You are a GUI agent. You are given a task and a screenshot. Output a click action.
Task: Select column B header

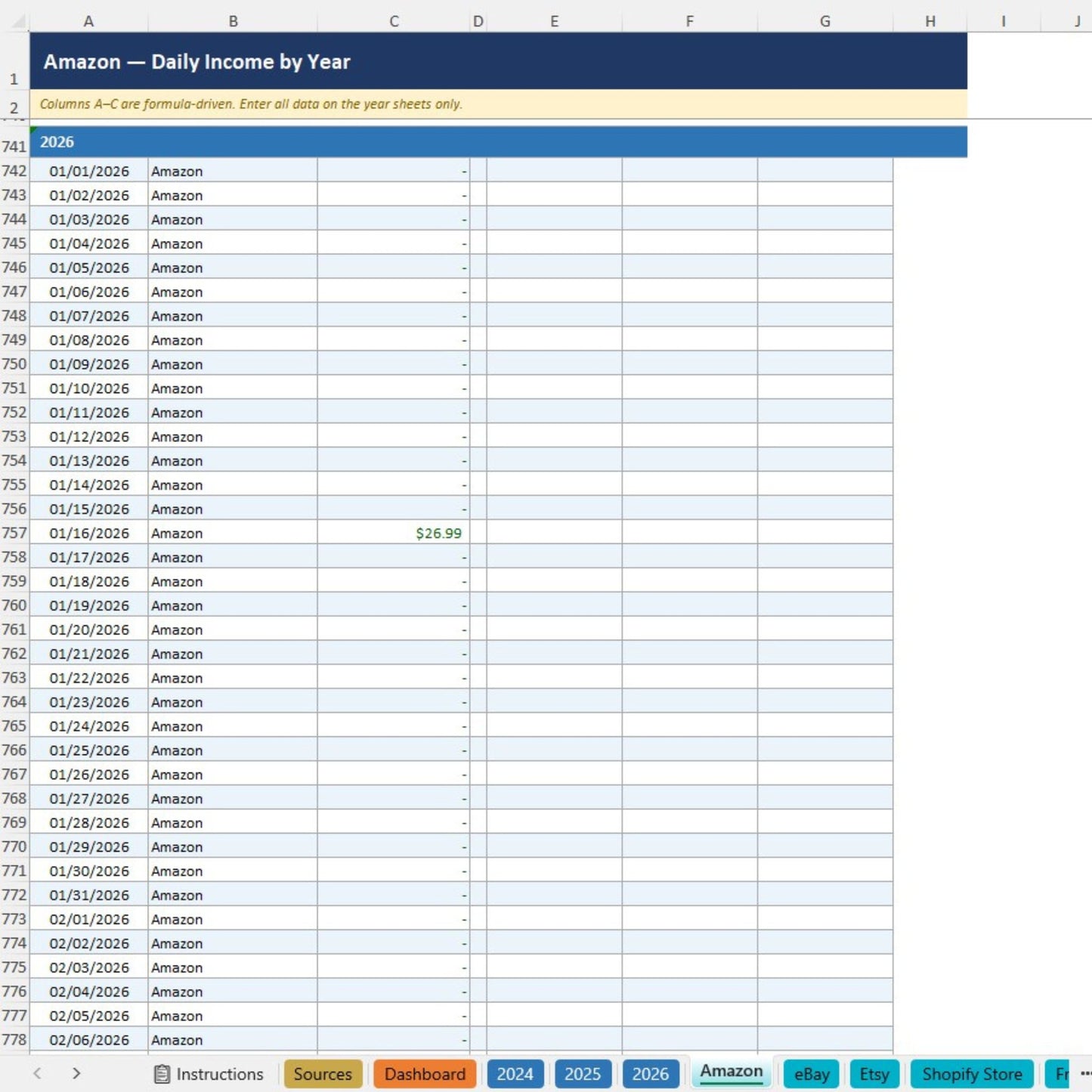233,21
